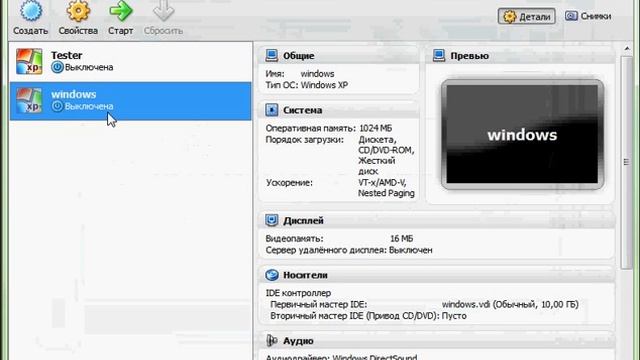Click the 'Windows XP' OS type value
640x360 pixels.
[324, 85]
